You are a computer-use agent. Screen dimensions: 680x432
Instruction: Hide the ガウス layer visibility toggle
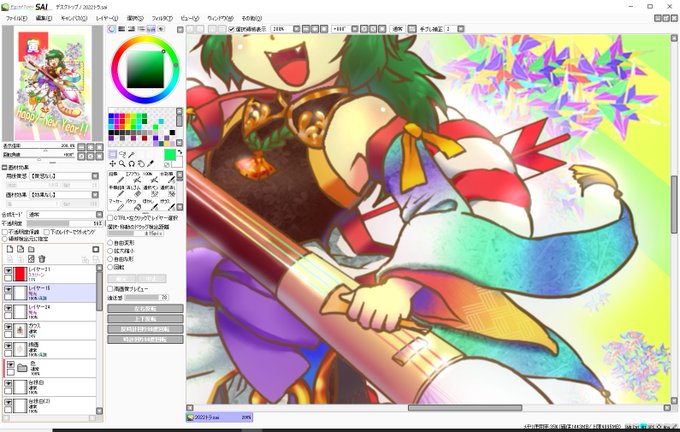(x=8, y=327)
